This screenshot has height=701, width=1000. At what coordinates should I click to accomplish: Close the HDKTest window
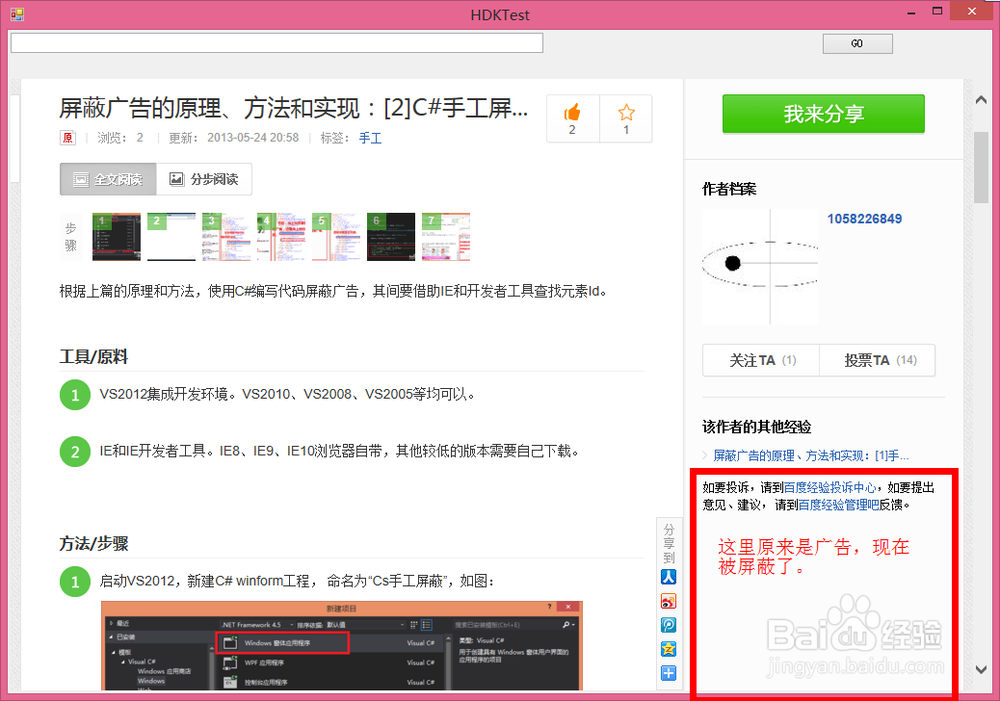pos(971,11)
